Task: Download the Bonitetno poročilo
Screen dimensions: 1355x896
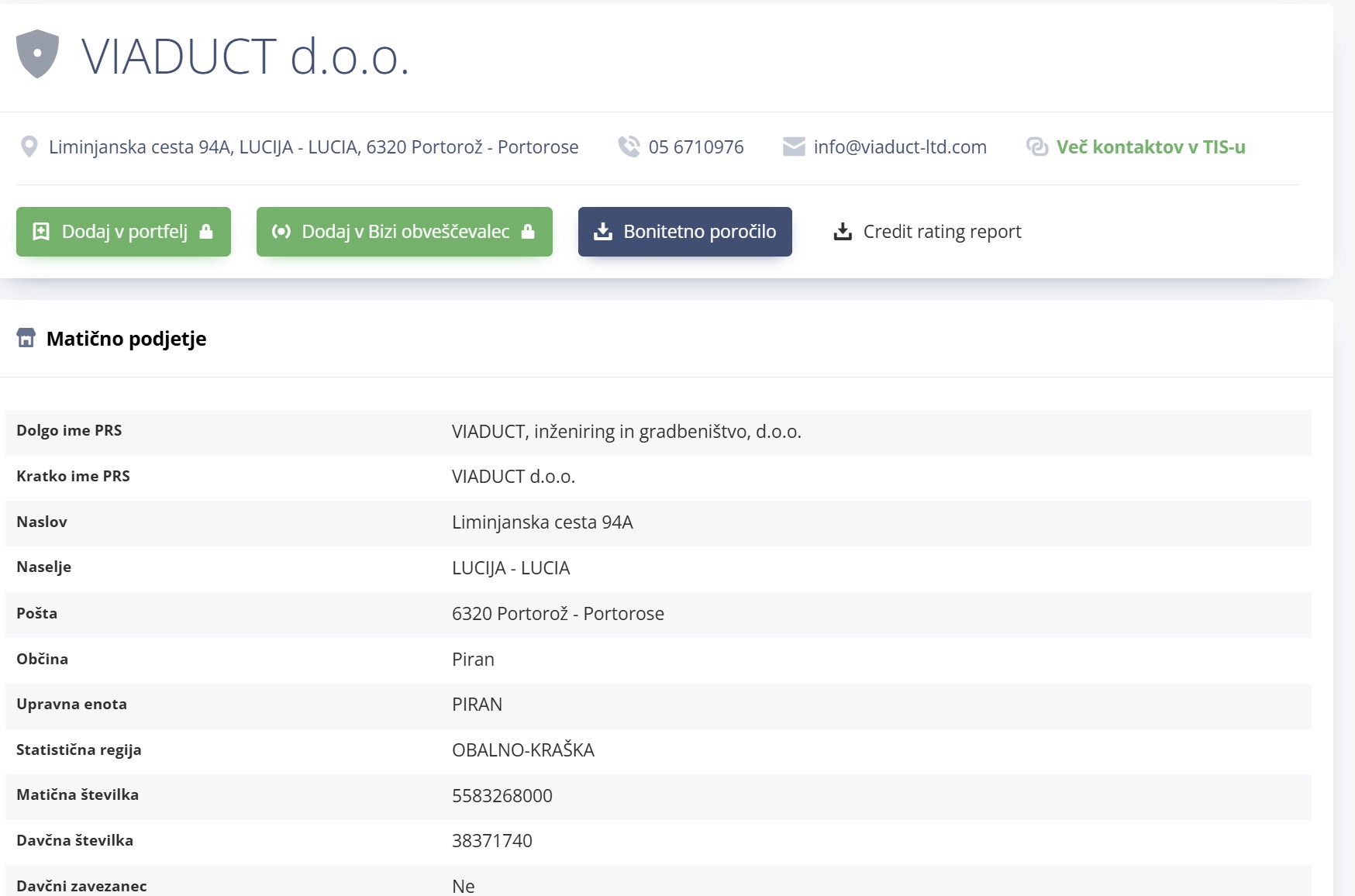Action: point(684,232)
